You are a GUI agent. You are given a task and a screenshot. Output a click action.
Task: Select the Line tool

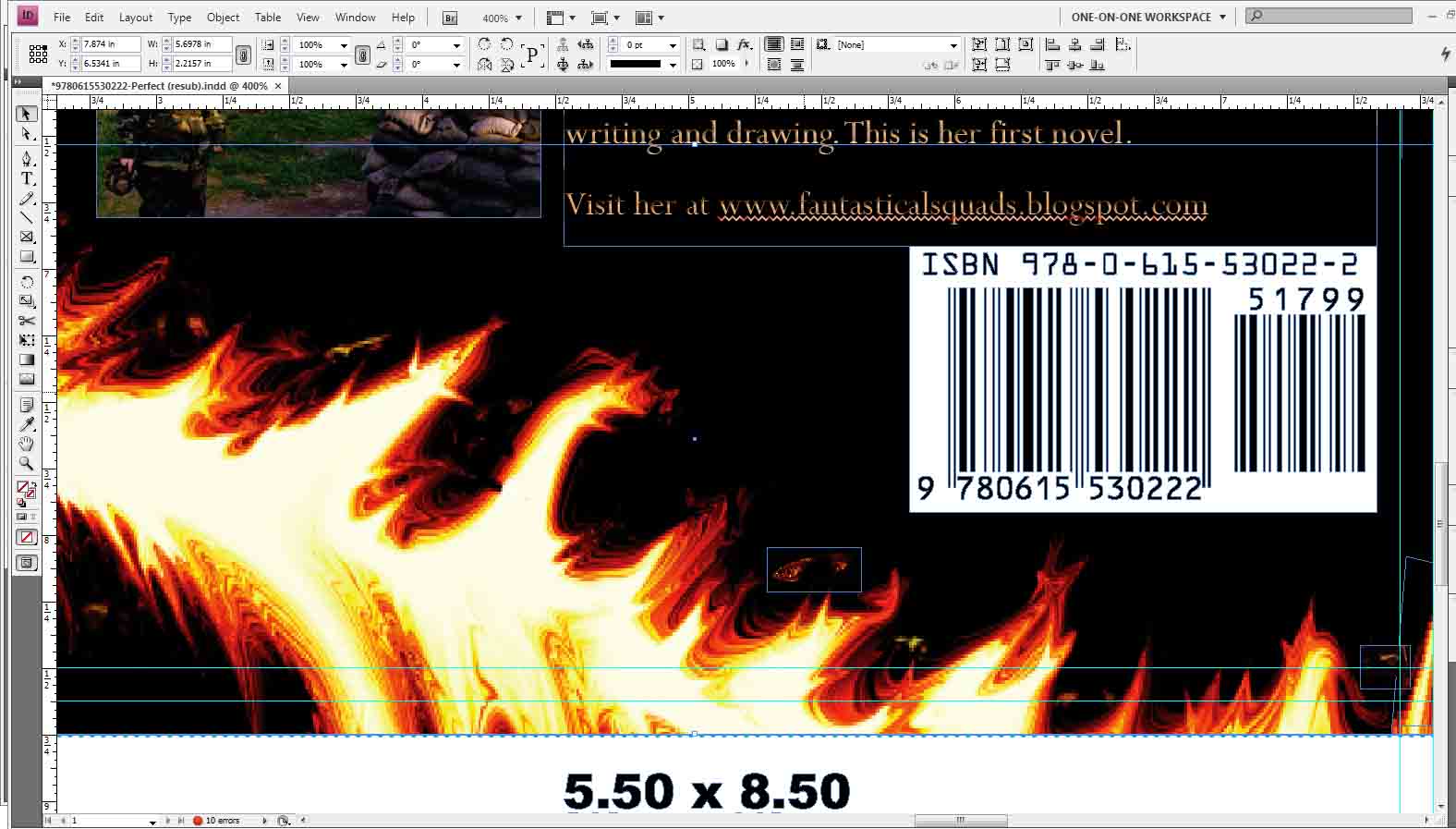coord(27,218)
